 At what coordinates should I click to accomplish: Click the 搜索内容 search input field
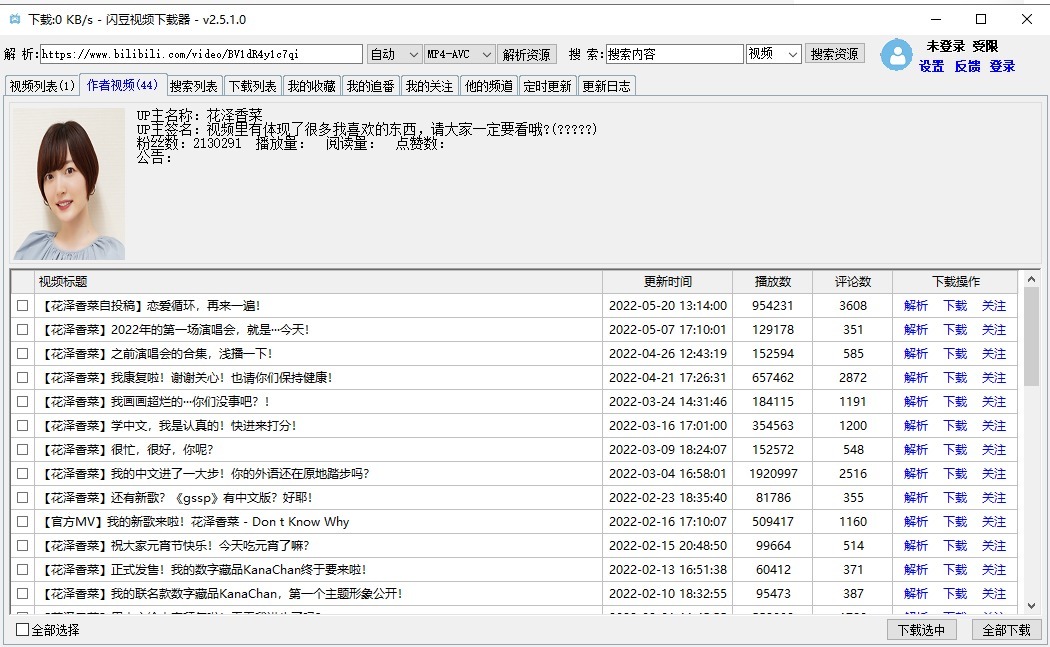(674, 54)
